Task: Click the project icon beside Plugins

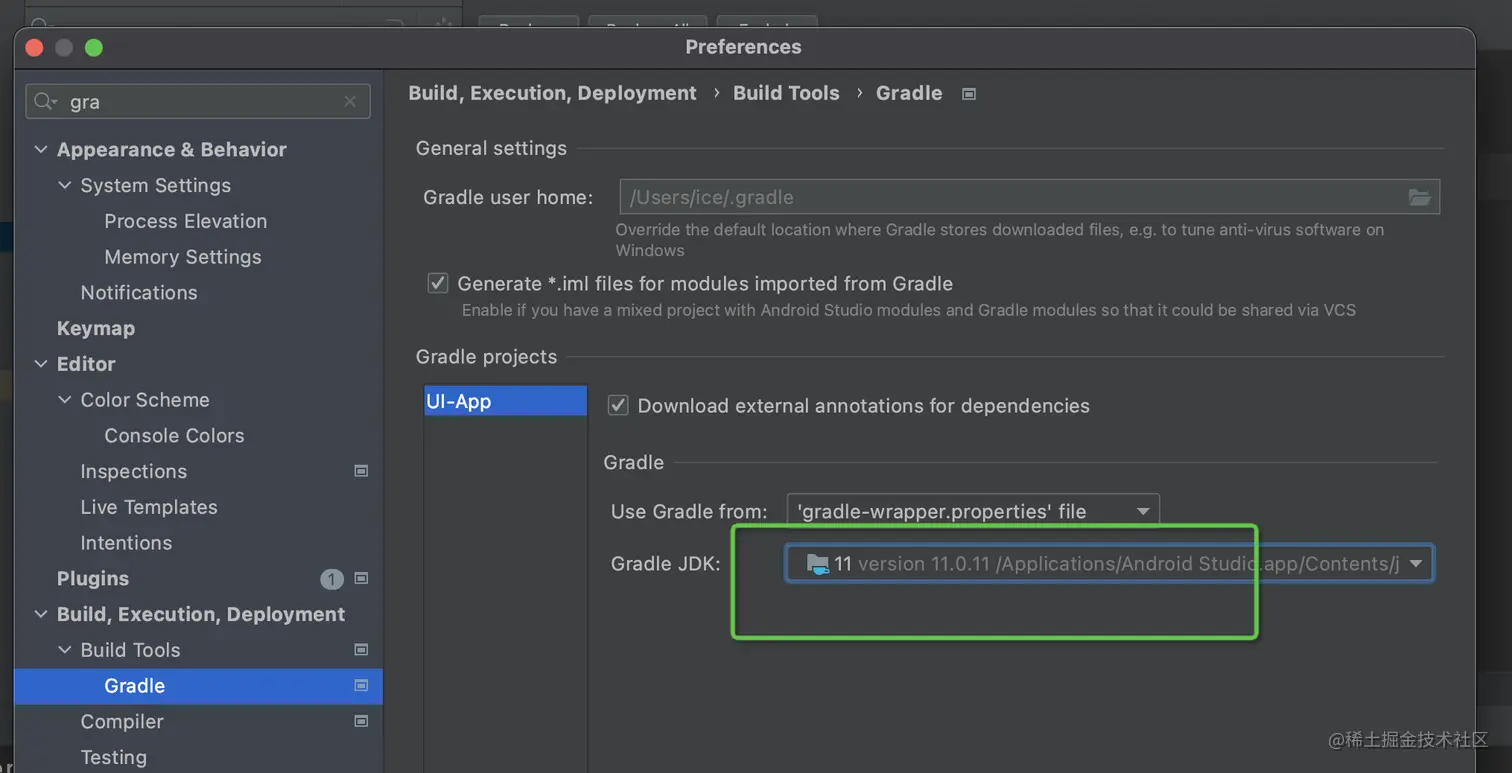Action: [361, 578]
